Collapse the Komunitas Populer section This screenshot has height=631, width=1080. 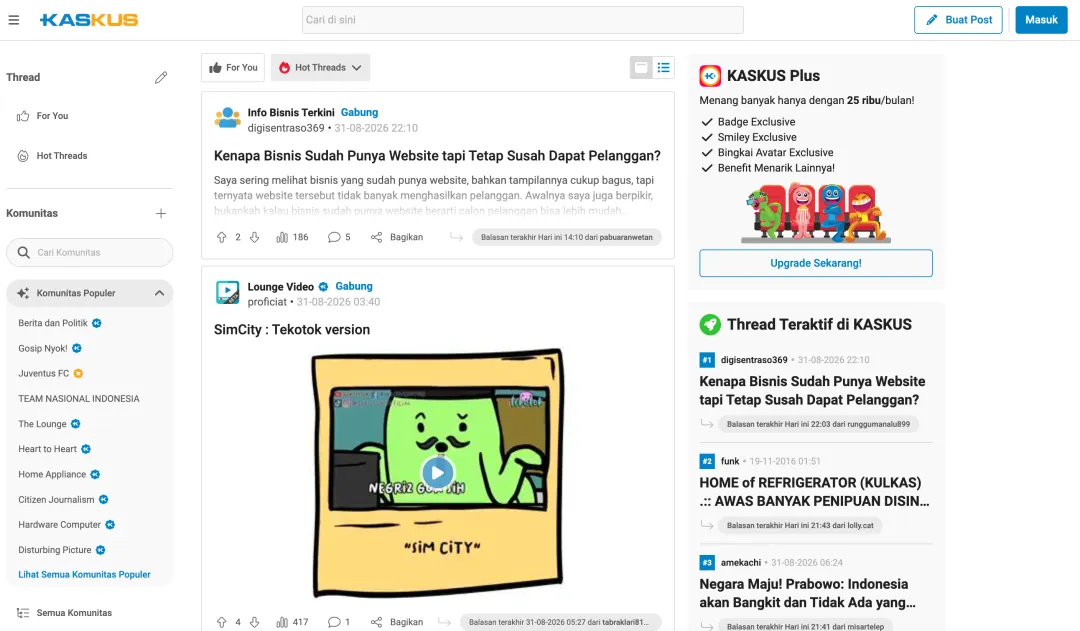[x=159, y=293]
